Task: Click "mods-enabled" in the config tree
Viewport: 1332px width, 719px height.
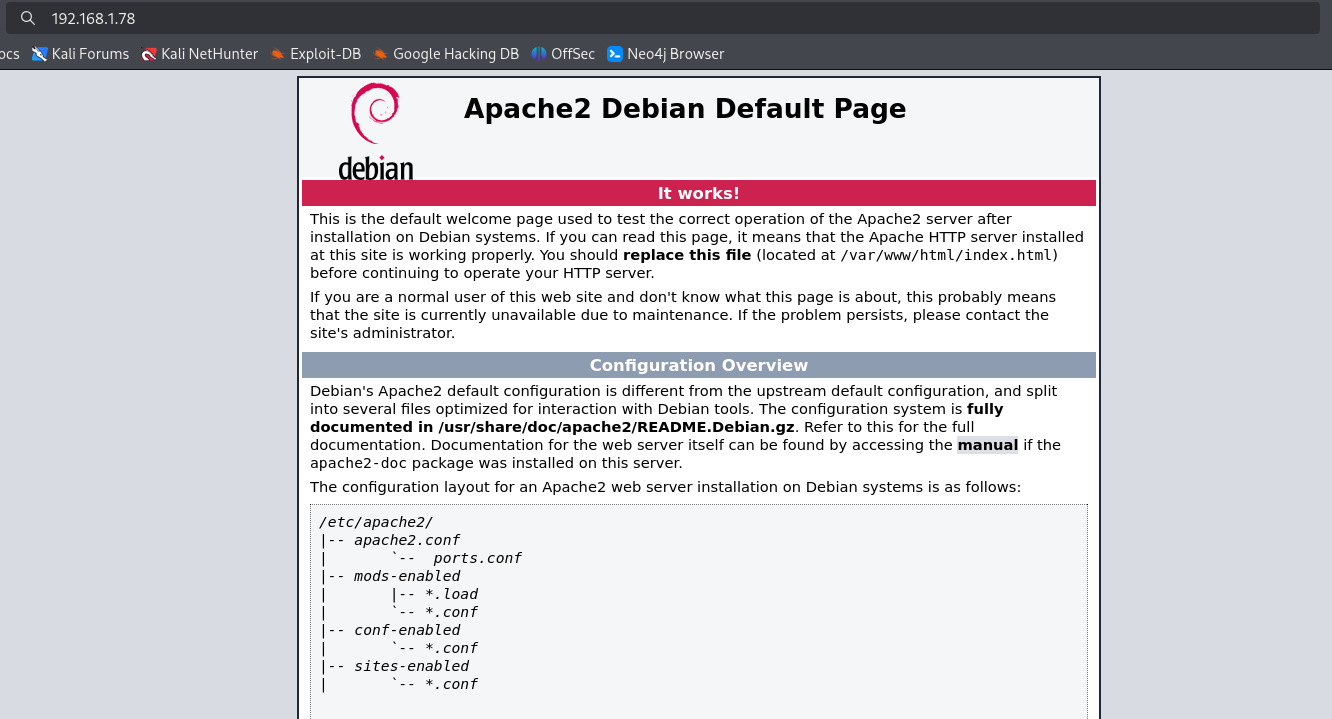Action: click(x=406, y=576)
